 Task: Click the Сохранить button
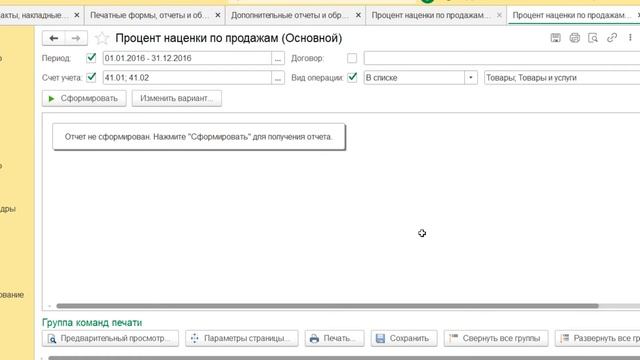(x=404, y=338)
